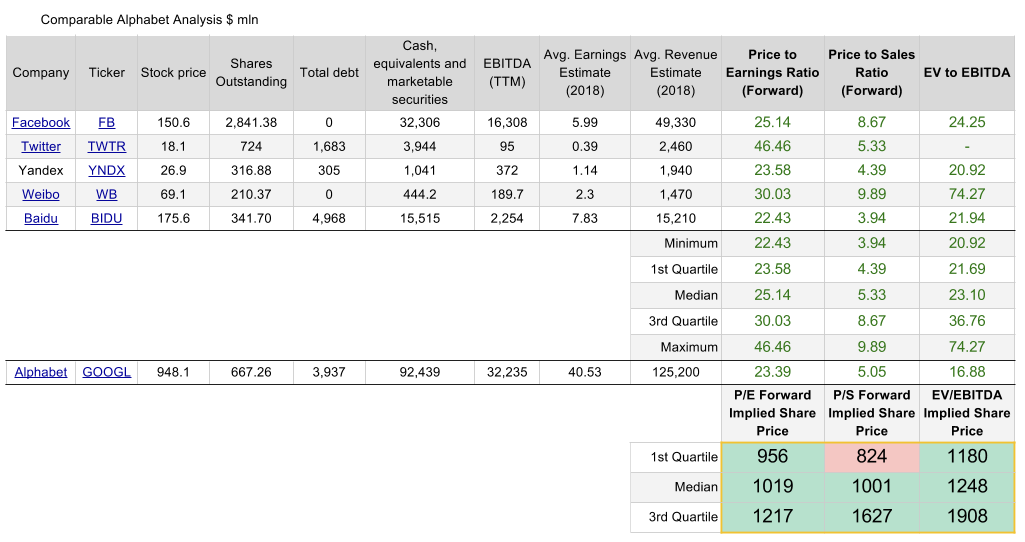Open the Weibo company link

(41, 195)
